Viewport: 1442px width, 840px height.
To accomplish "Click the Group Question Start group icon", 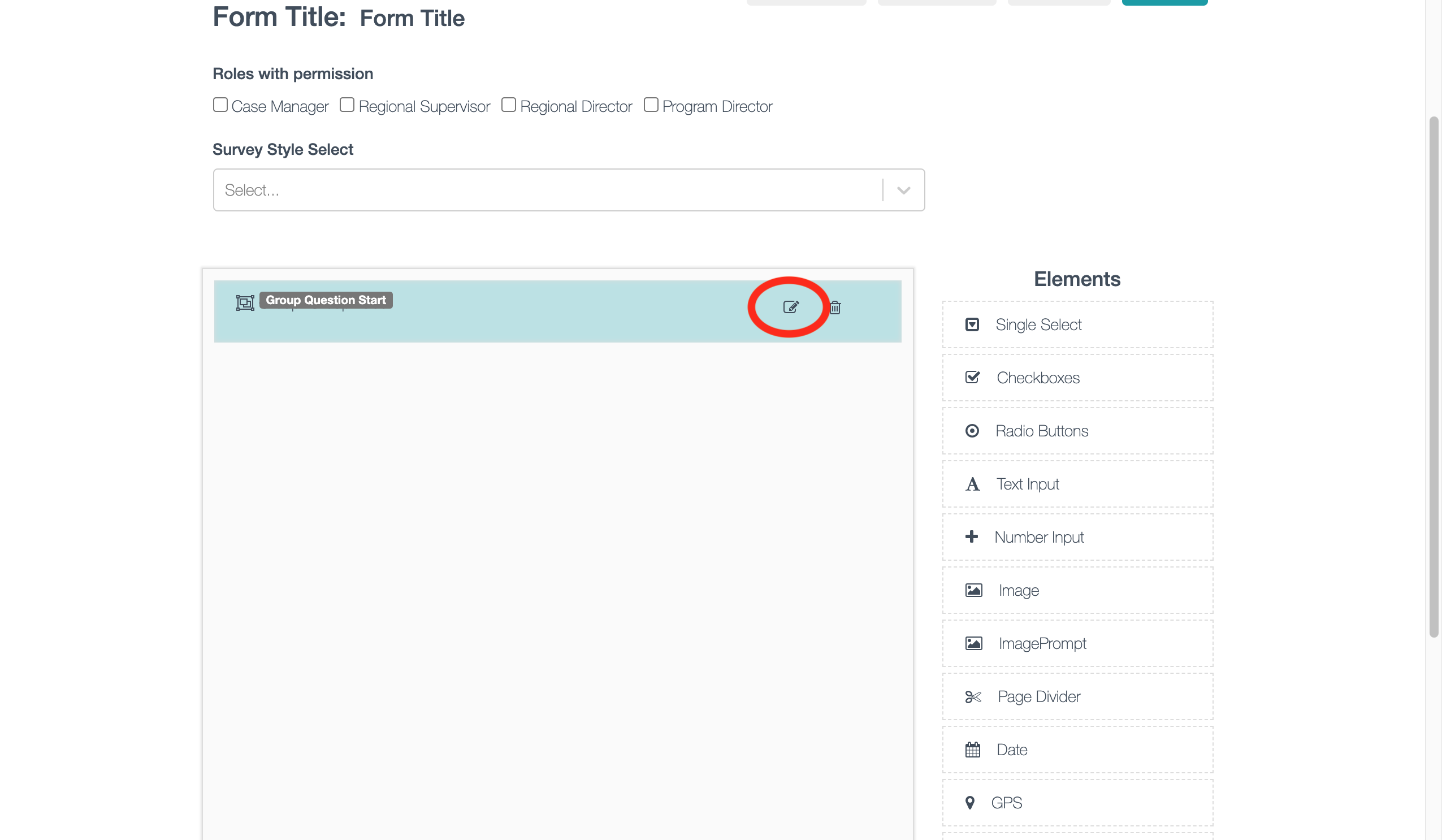I will pos(245,302).
